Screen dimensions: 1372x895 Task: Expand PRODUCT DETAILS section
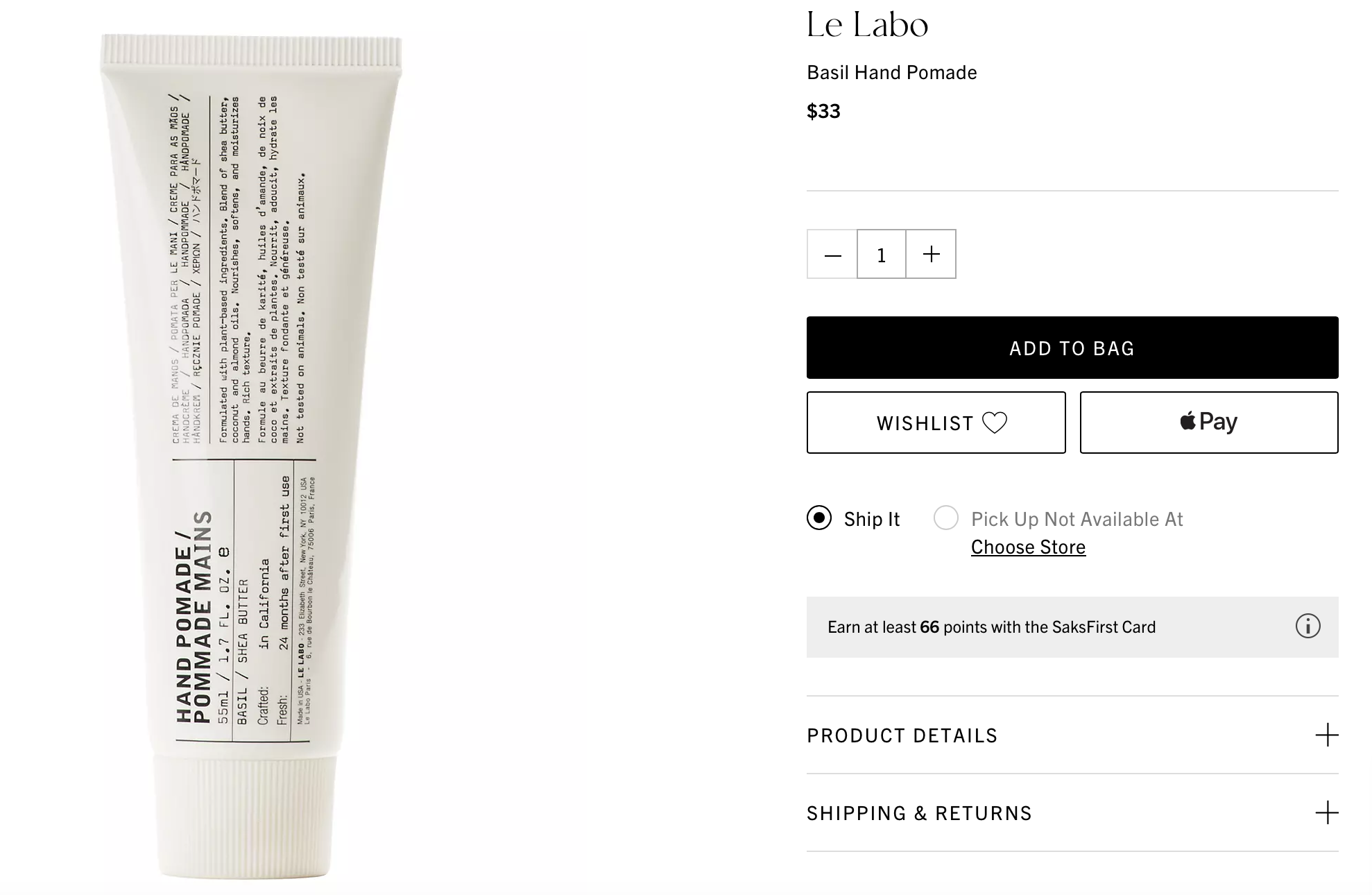click(x=1072, y=735)
